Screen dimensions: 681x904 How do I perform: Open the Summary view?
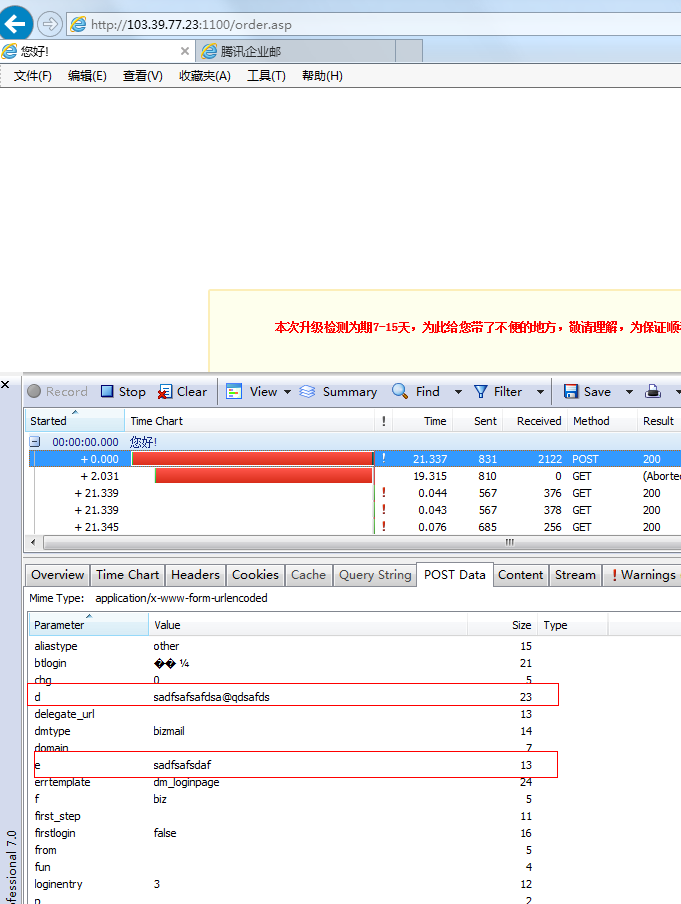(x=338, y=392)
